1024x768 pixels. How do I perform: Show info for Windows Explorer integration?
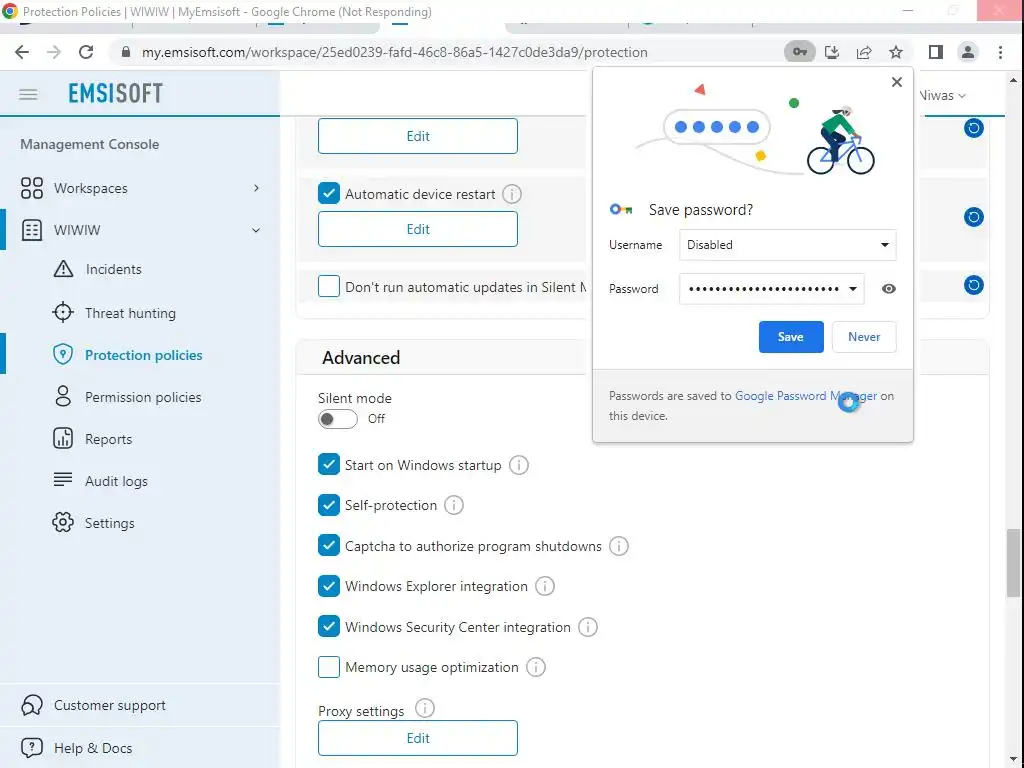click(545, 586)
